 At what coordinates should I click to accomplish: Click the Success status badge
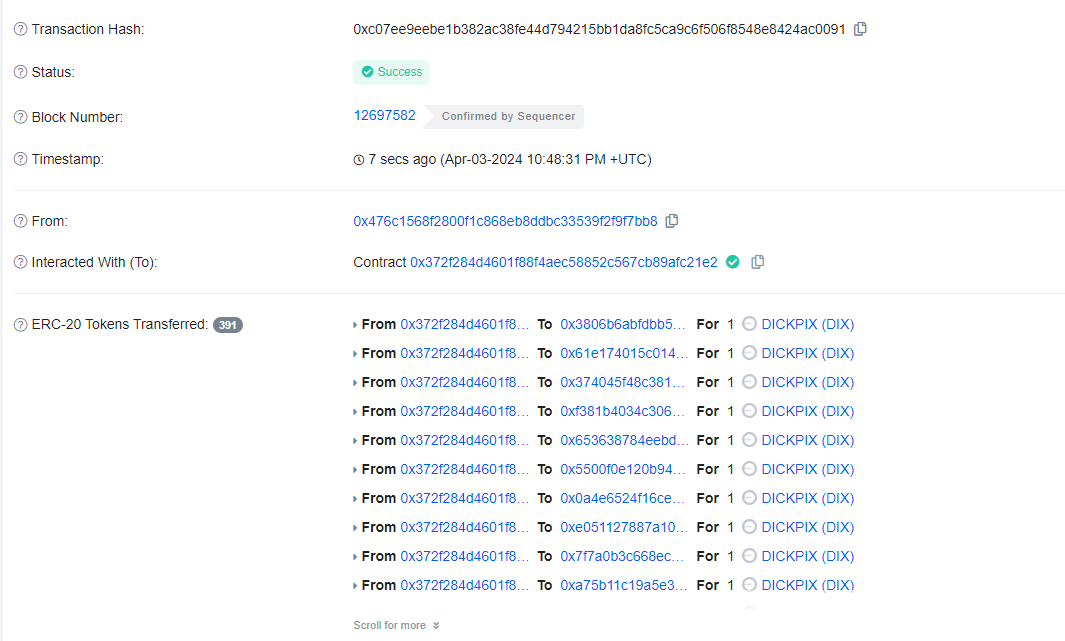pos(391,72)
